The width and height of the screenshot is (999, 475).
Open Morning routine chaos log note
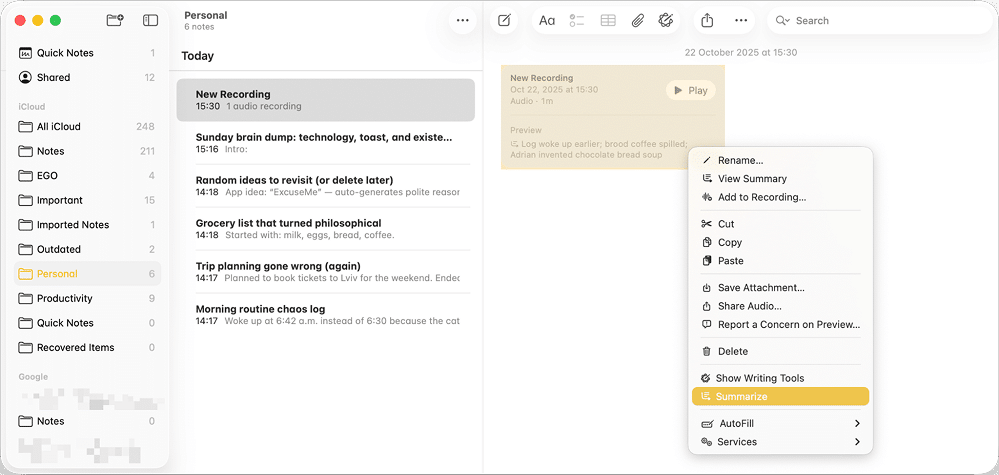pos(326,315)
